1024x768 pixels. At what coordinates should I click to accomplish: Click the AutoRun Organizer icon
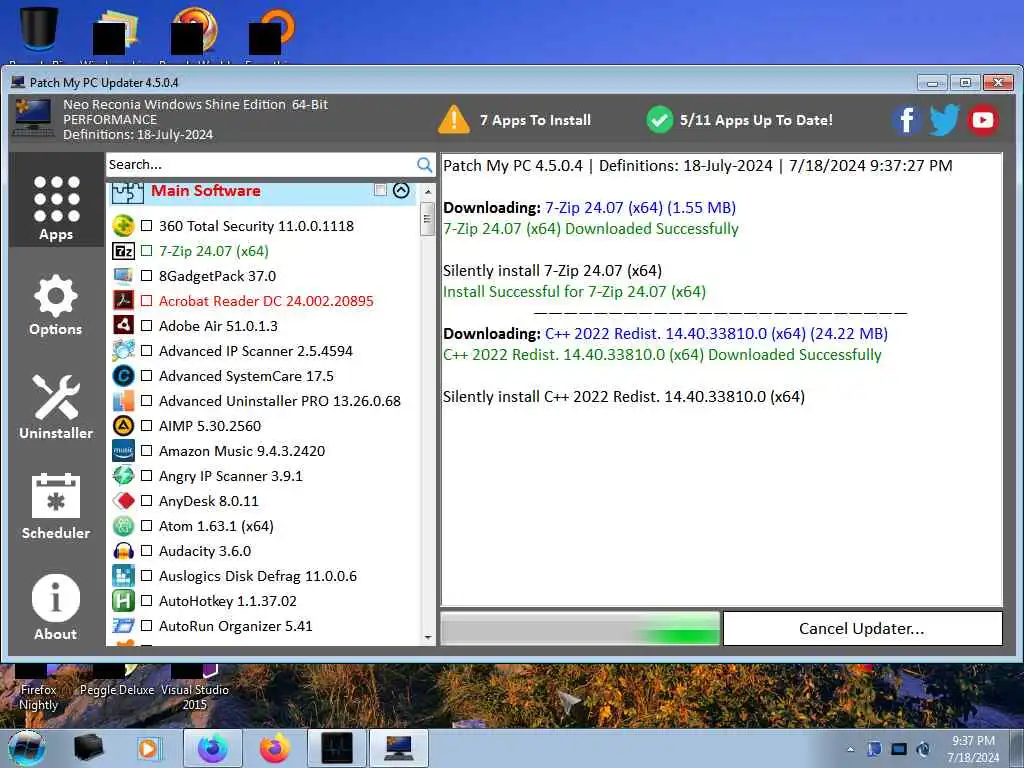[x=123, y=626]
